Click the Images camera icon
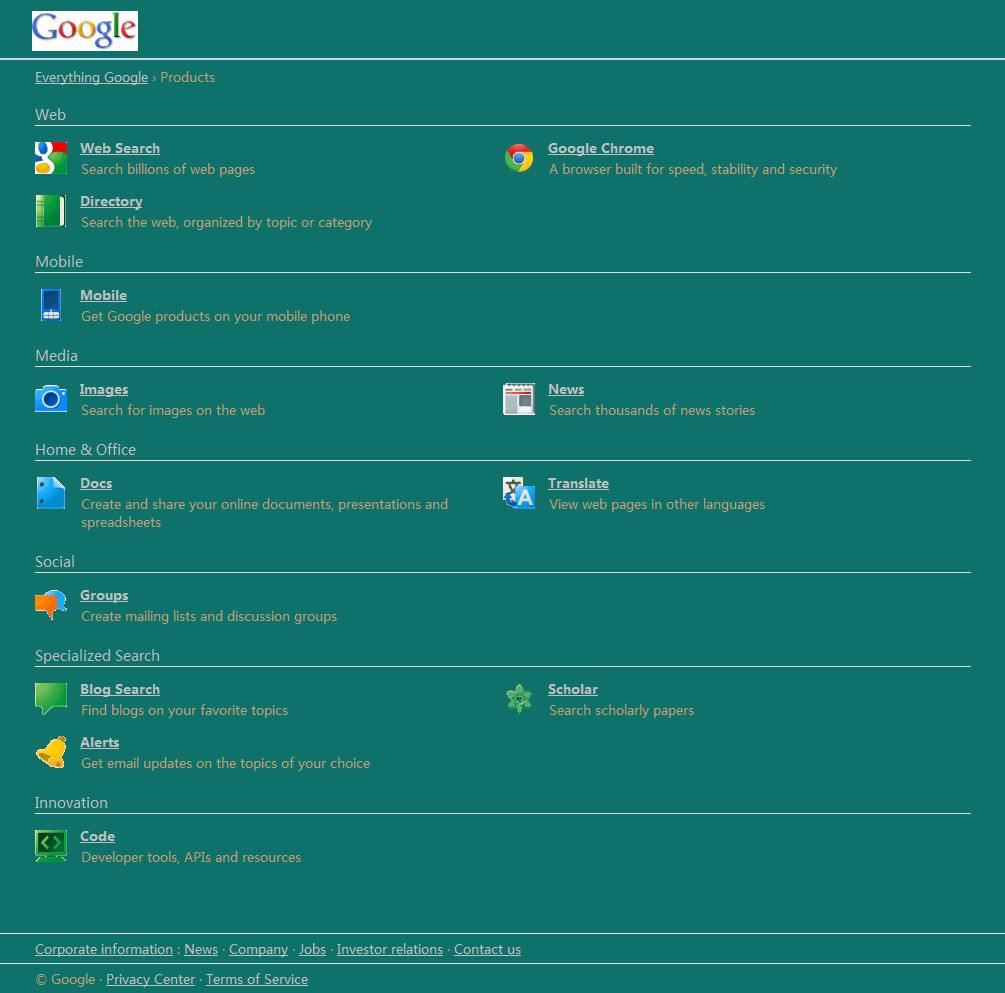This screenshot has width=1005, height=993. (x=51, y=399)
